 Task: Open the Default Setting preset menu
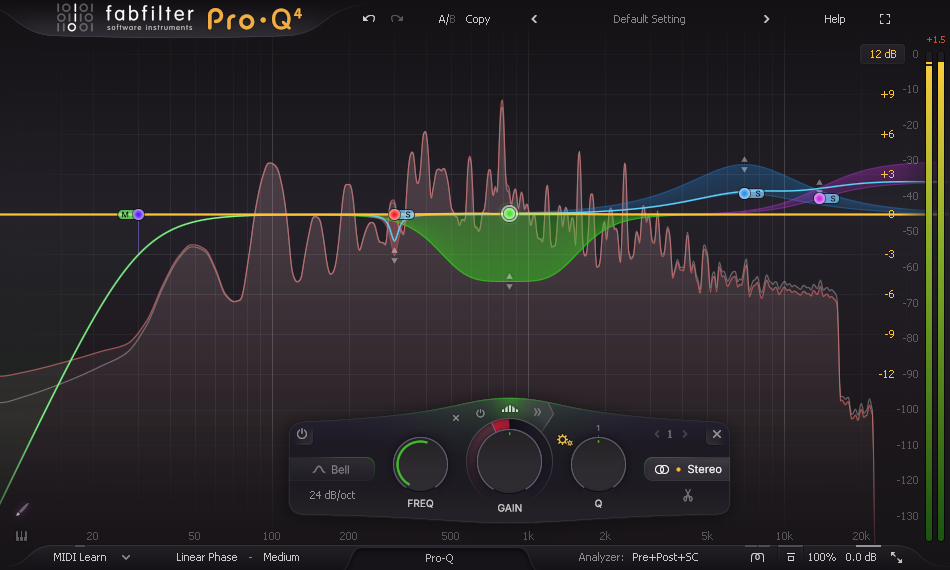(x=649, y=19)
